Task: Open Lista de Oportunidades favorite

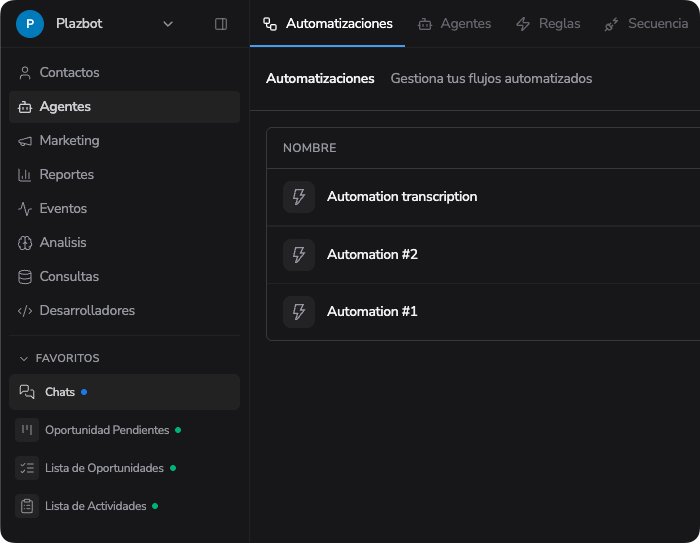Action: coord(125,468)
